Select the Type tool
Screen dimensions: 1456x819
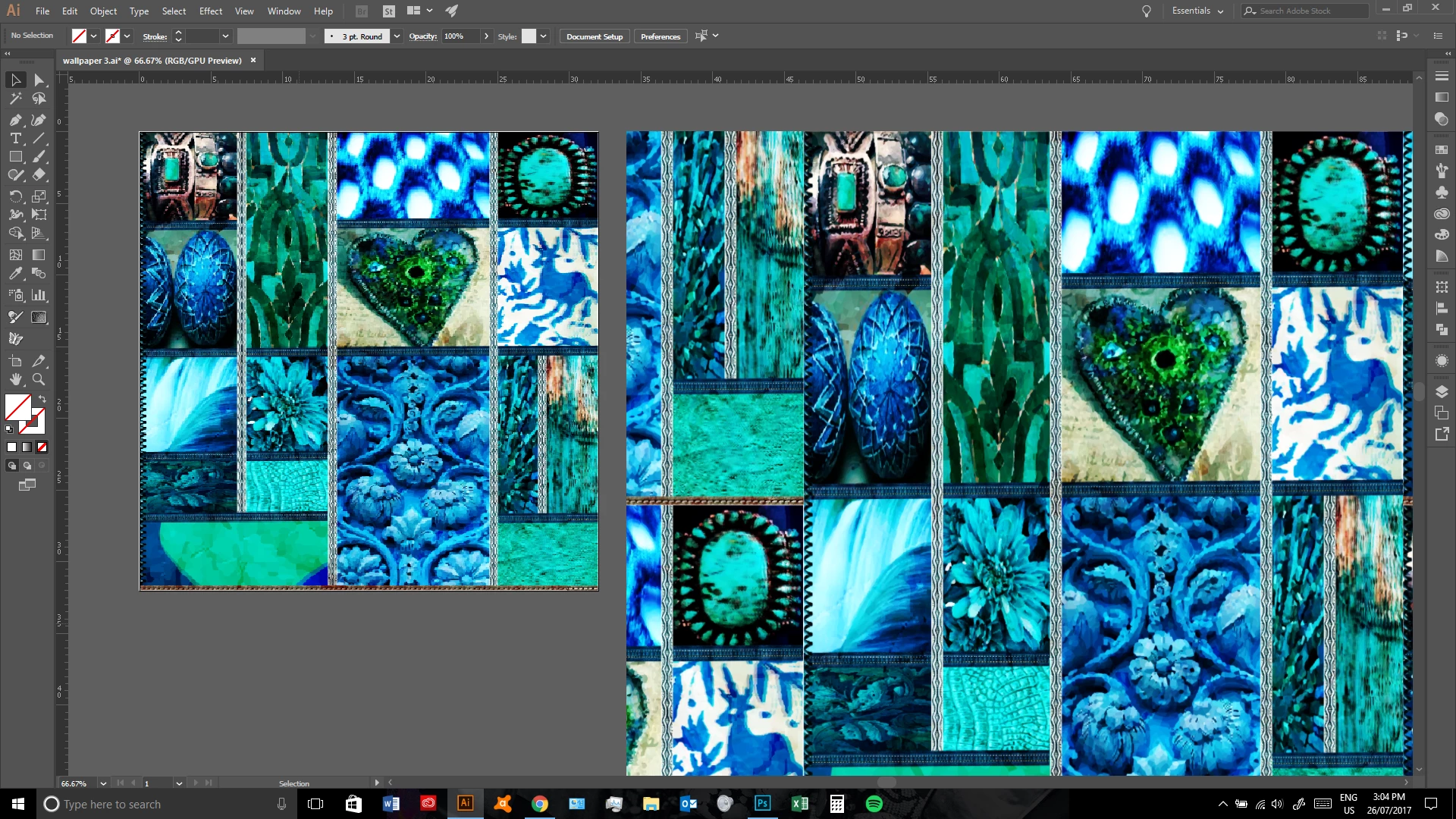tap(15, 138)
